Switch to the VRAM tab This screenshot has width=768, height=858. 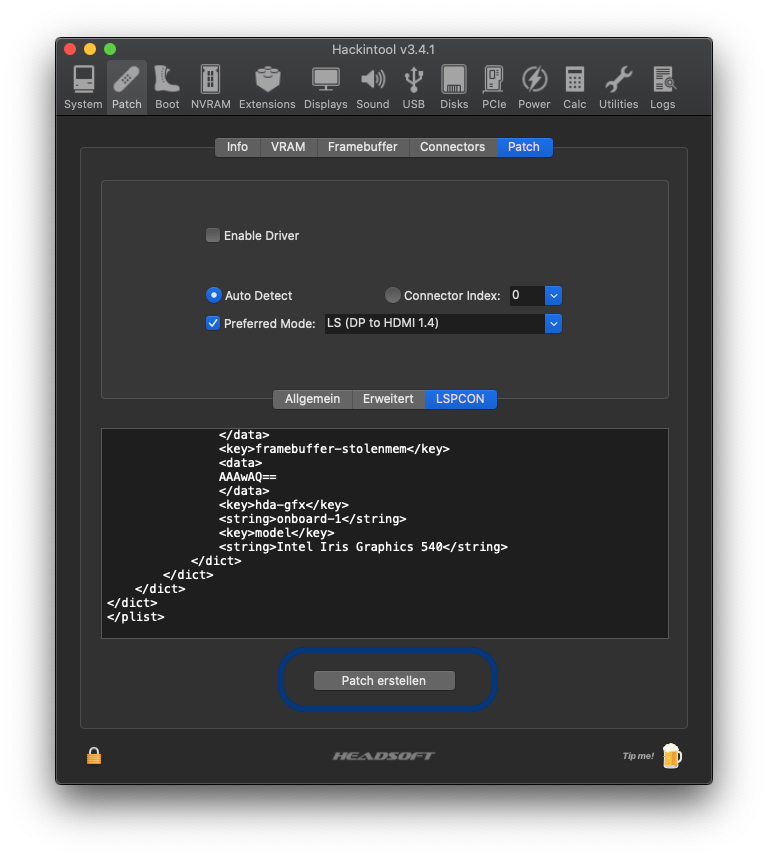click(288, 147)
